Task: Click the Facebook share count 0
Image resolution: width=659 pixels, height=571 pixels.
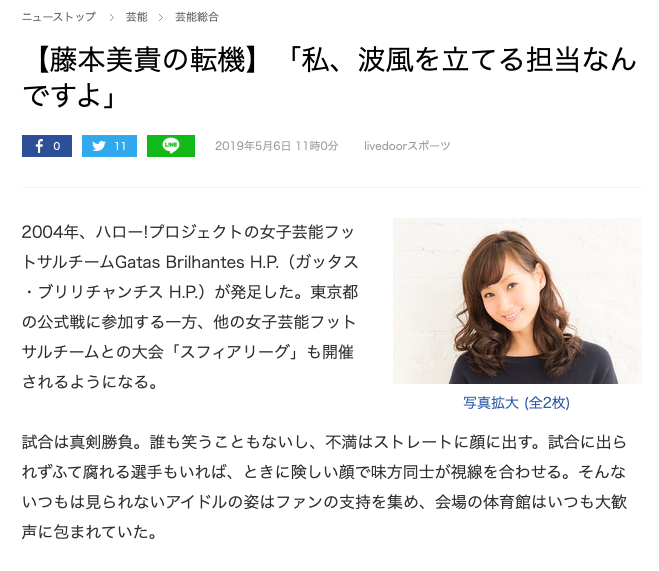Action: coord(57,146)
